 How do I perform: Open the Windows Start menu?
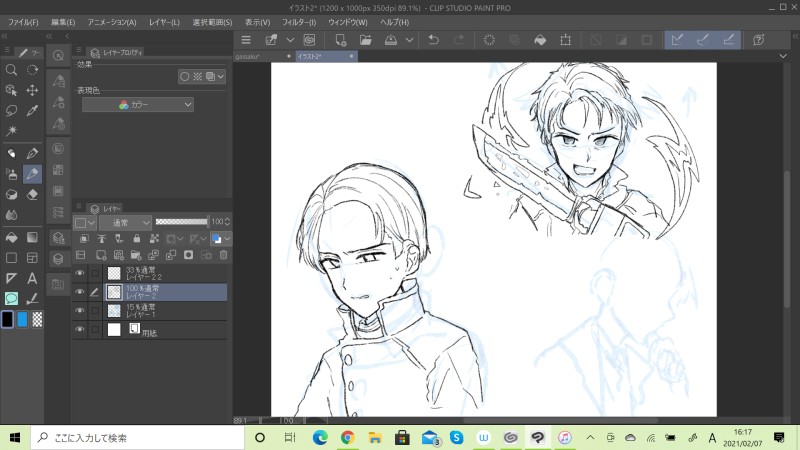point(15,438)
